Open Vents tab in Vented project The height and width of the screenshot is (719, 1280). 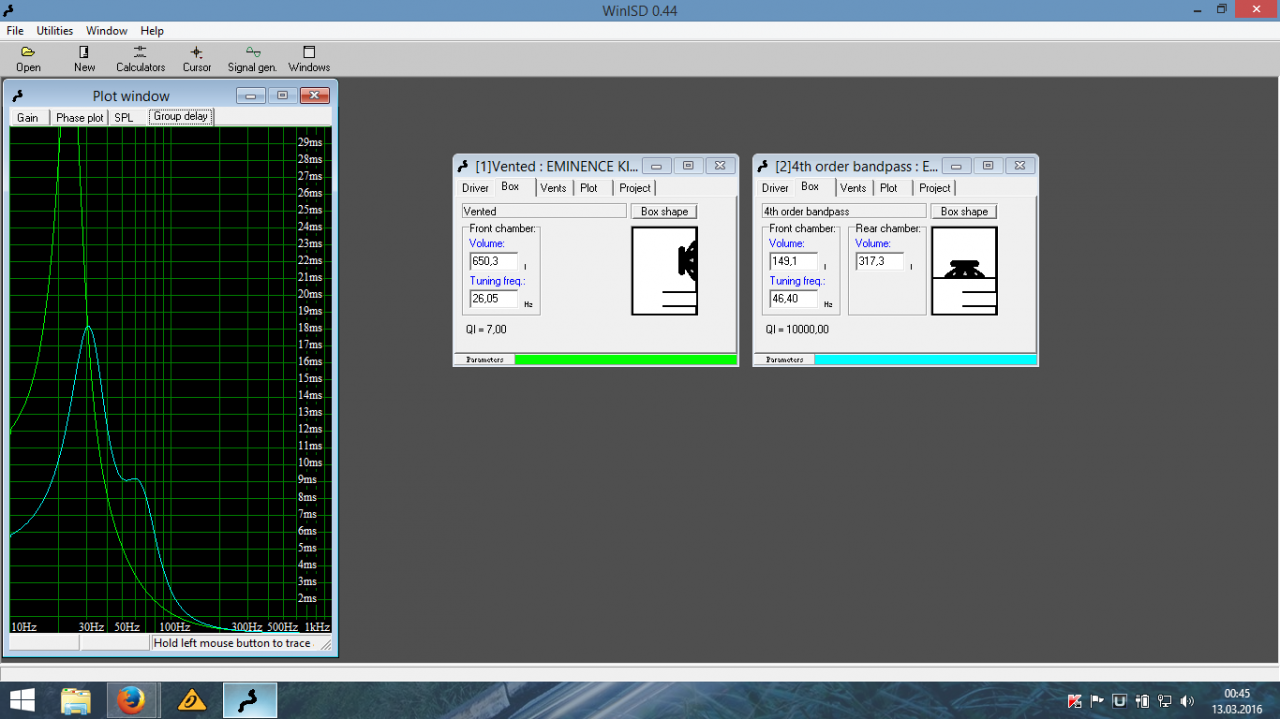click(x=553, y=188)
